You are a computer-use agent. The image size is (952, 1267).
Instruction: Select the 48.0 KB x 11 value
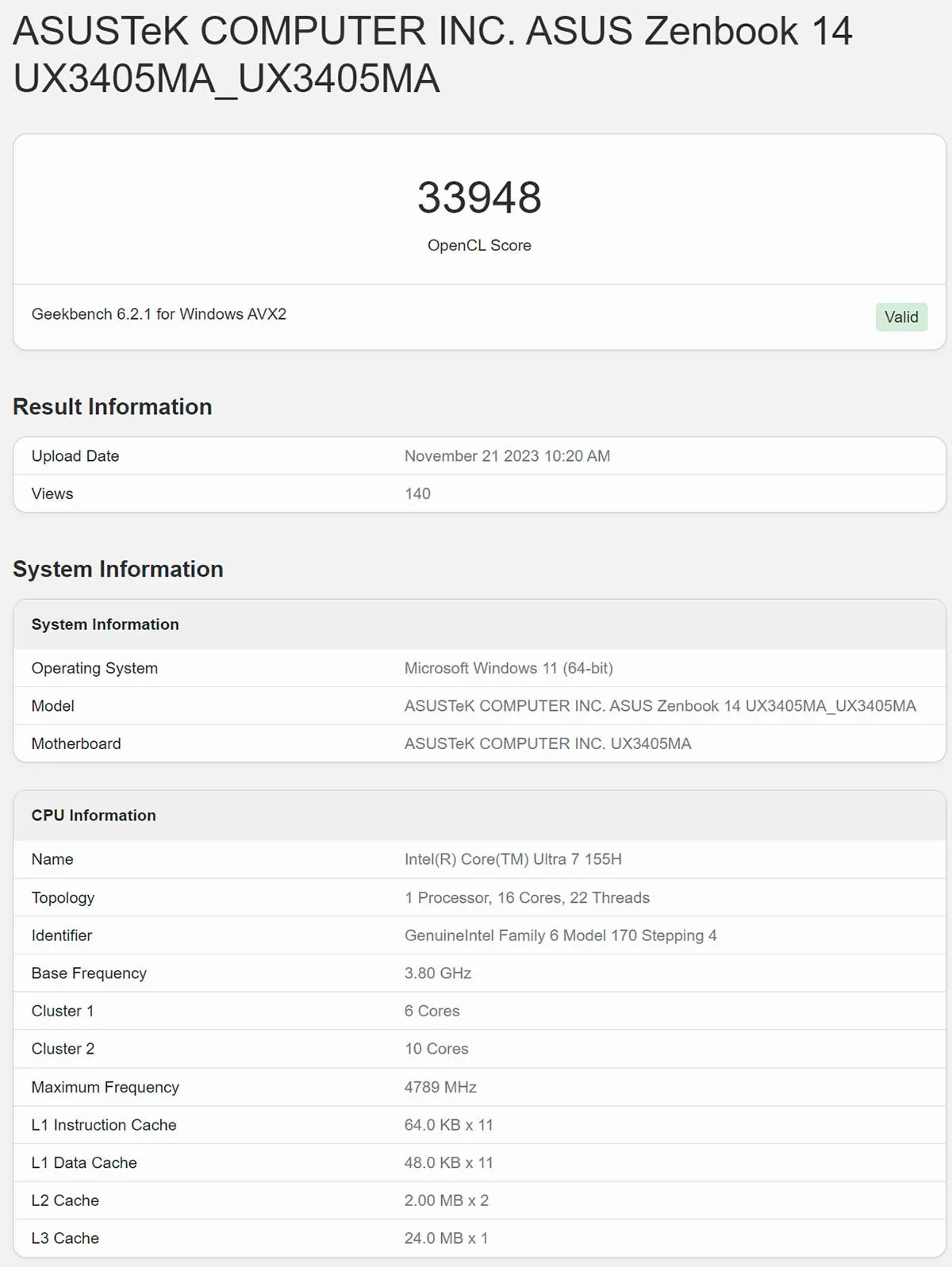[x=449, y=1162]
